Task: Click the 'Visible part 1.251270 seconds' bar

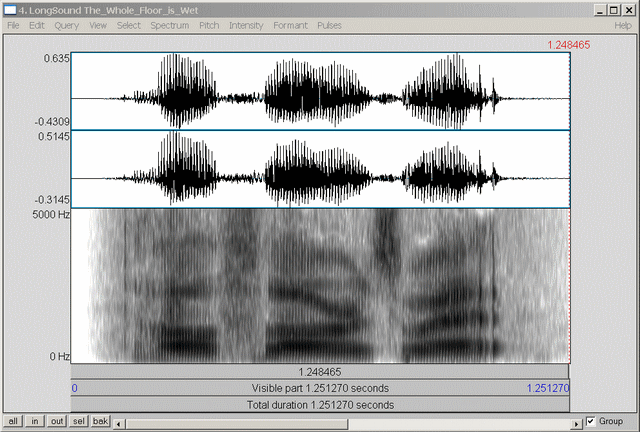Action: [321, 388]
